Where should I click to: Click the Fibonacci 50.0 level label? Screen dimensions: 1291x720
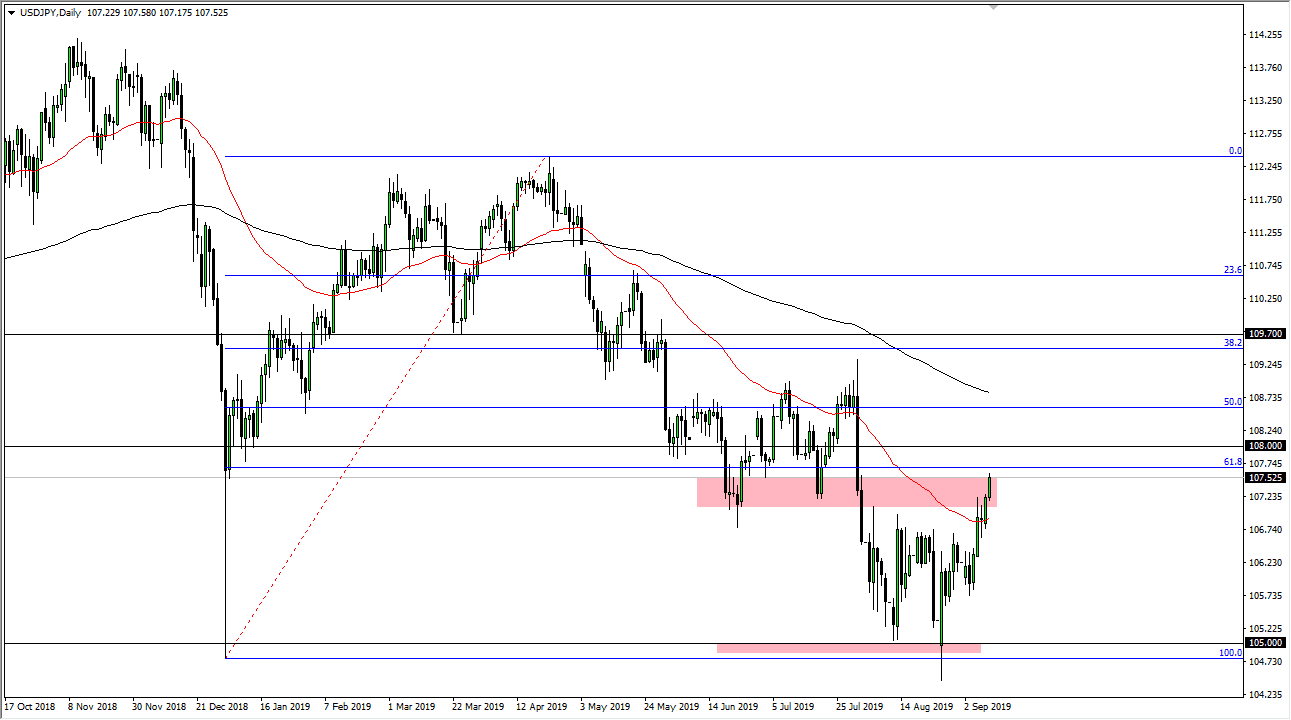click(1233, 402)
